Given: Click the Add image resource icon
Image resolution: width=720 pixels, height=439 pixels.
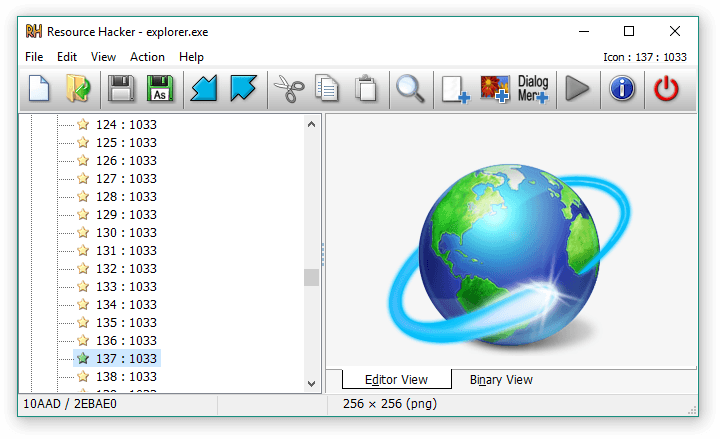Looking at the screenshot, I should 495,89.
